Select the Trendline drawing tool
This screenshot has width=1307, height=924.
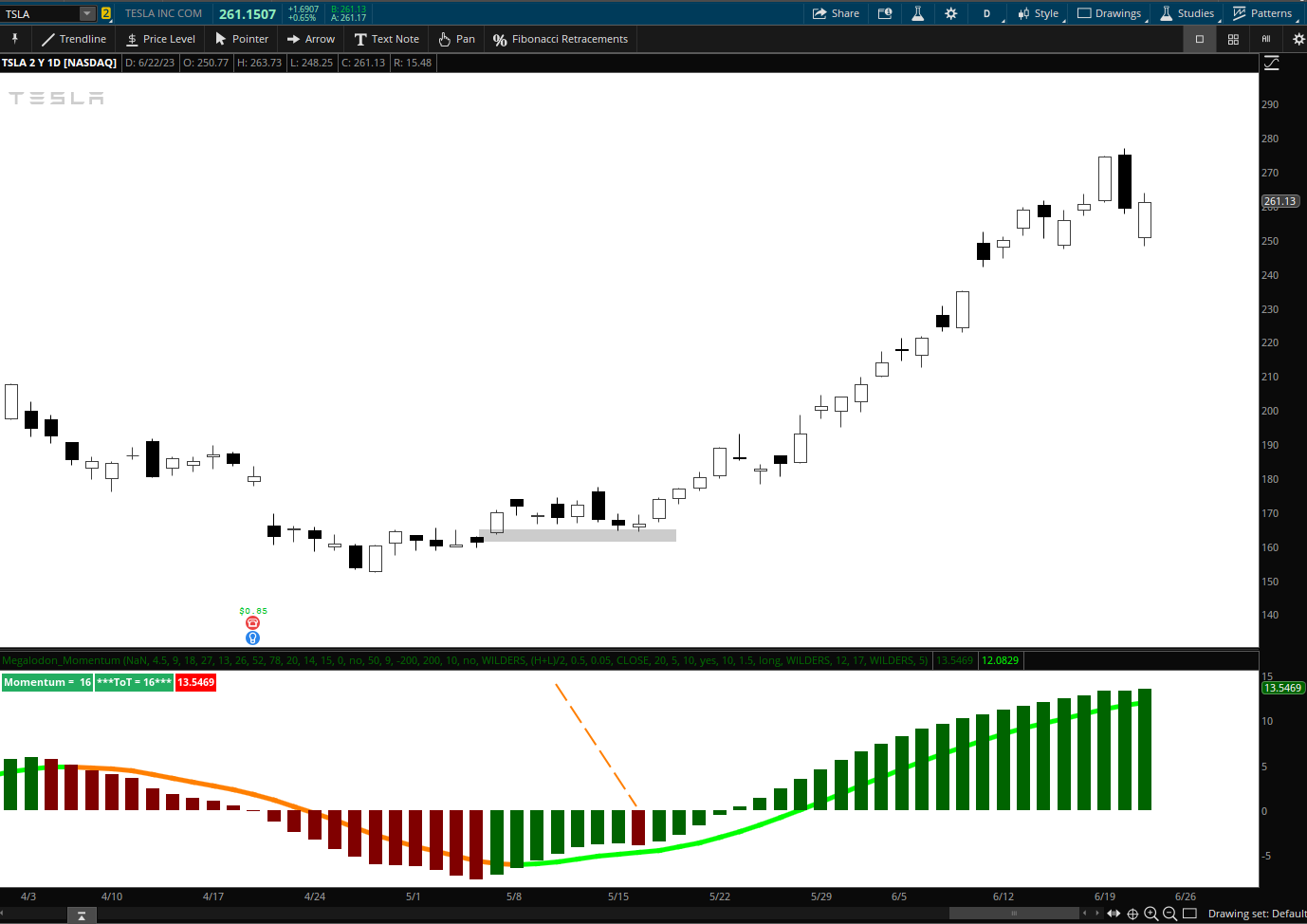pyautogui.click(x=74, y=39)
